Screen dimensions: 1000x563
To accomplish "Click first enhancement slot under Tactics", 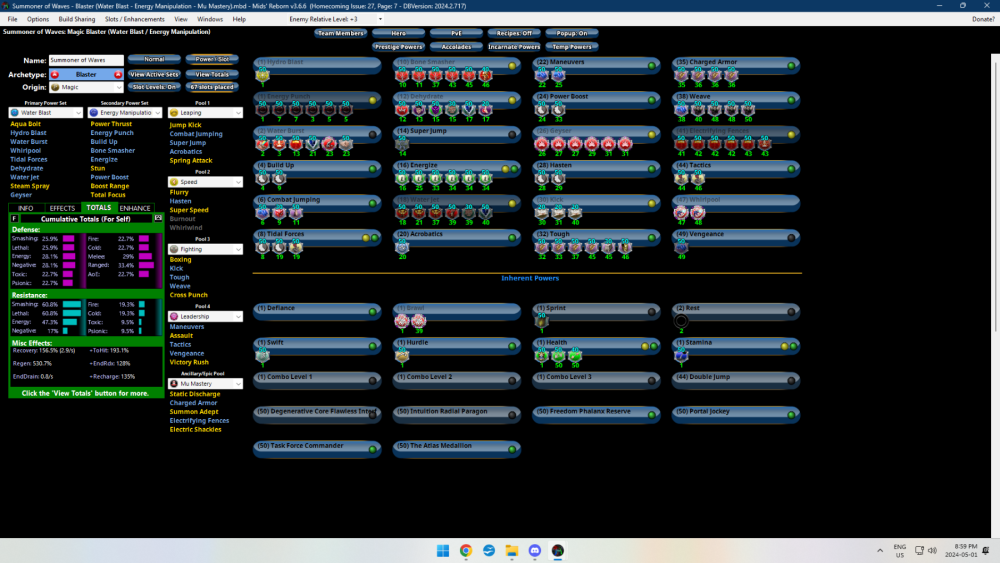I will [681, 179].
